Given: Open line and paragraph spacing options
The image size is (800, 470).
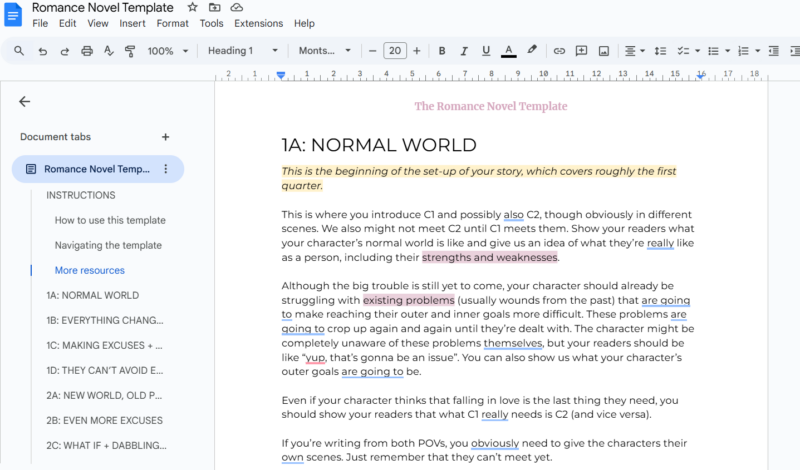Looking at the screenshot, I should (x=660, y=51).
